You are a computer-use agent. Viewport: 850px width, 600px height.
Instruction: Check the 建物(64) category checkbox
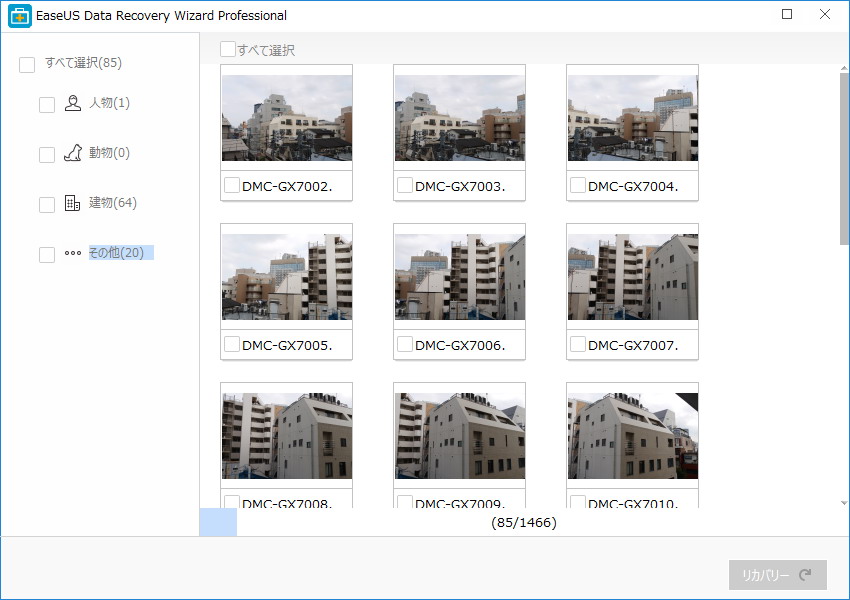tap(47, 204)
